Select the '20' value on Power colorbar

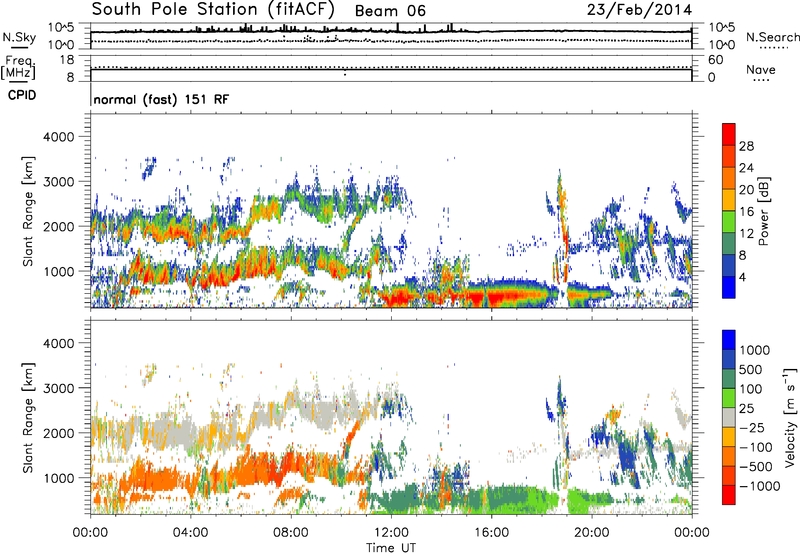(746, 190)
